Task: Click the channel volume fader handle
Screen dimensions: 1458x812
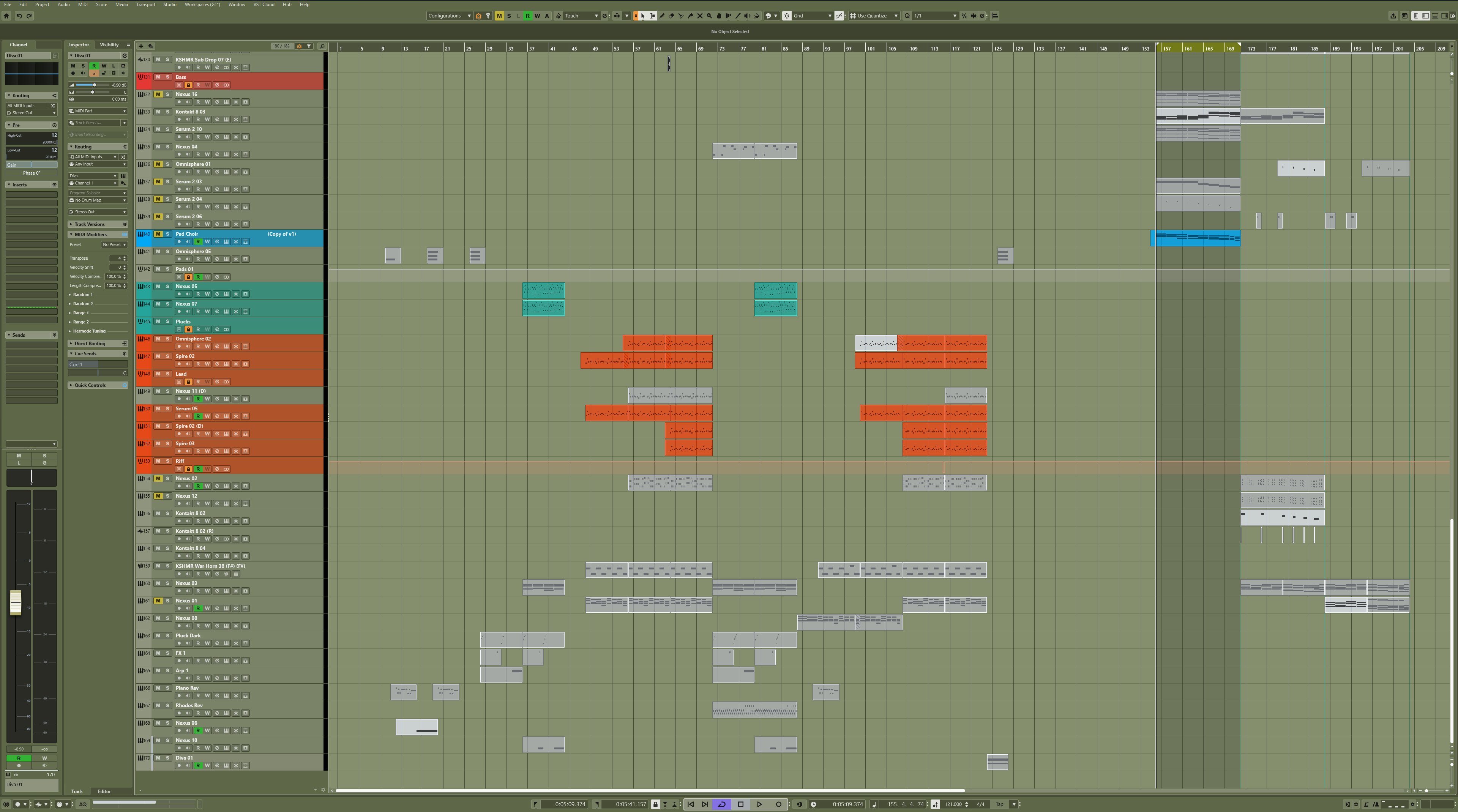Action: tap(16, 602)
